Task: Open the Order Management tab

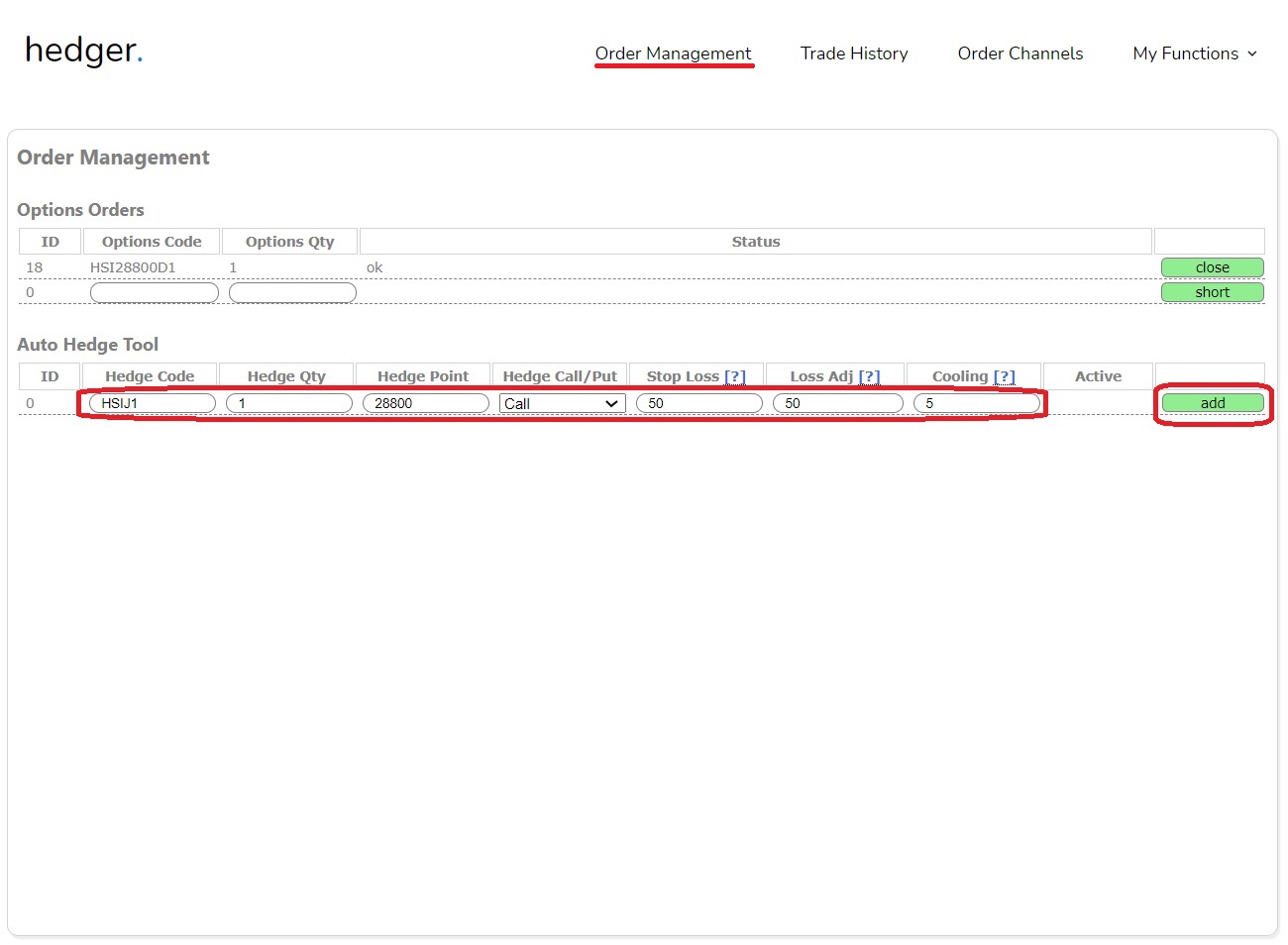Action: (673, 53)
